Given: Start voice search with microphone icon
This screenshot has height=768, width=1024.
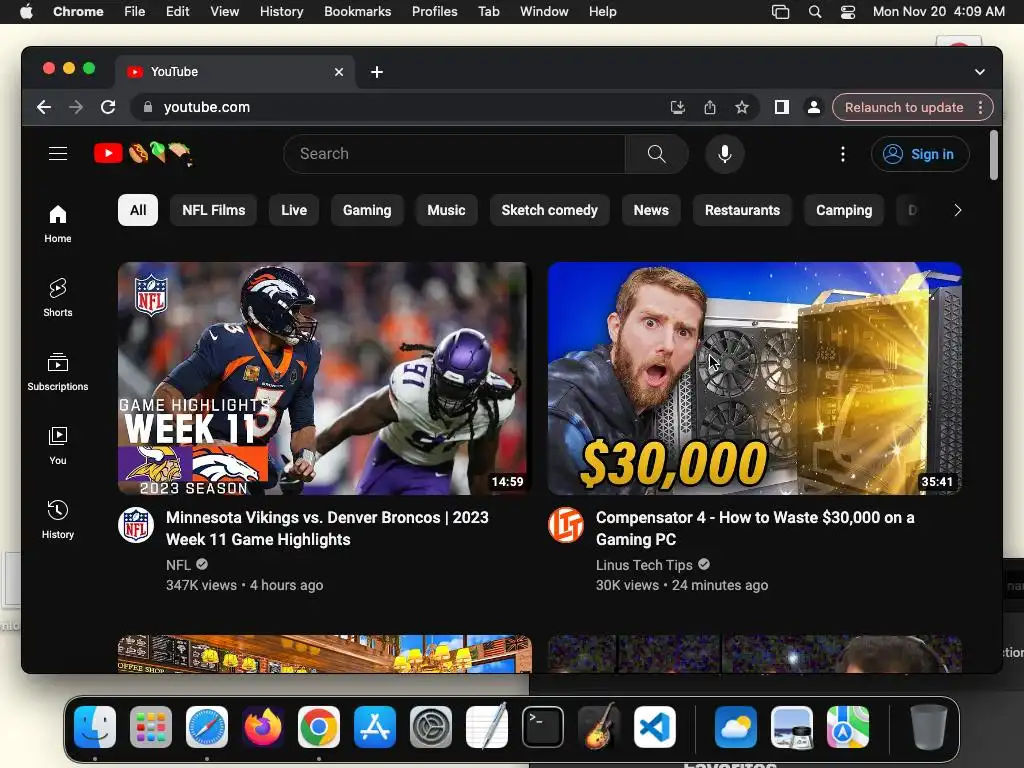Looking at the screenshot, I should [x=724, y=153].
